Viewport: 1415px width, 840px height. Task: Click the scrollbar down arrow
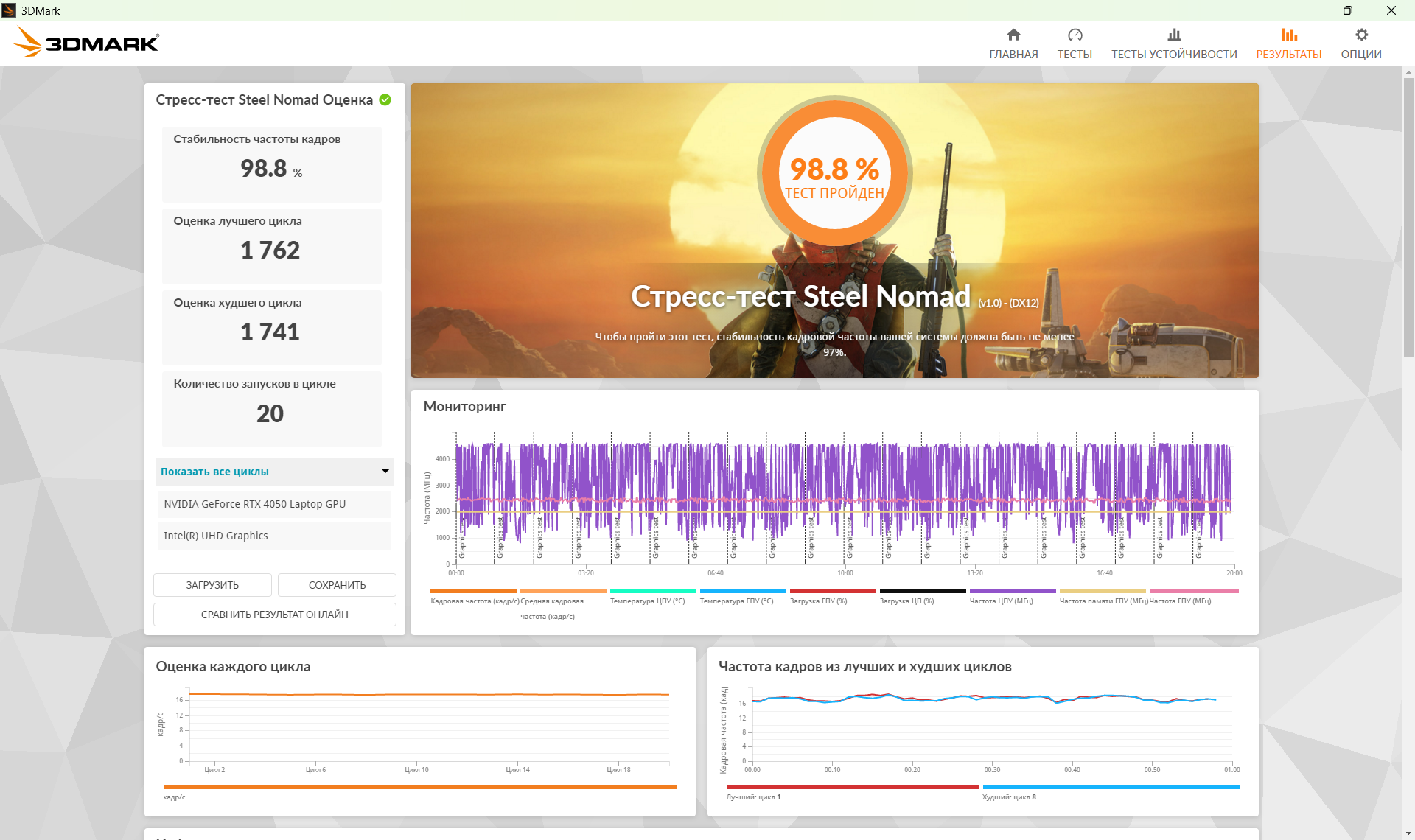pos(1408,833)
